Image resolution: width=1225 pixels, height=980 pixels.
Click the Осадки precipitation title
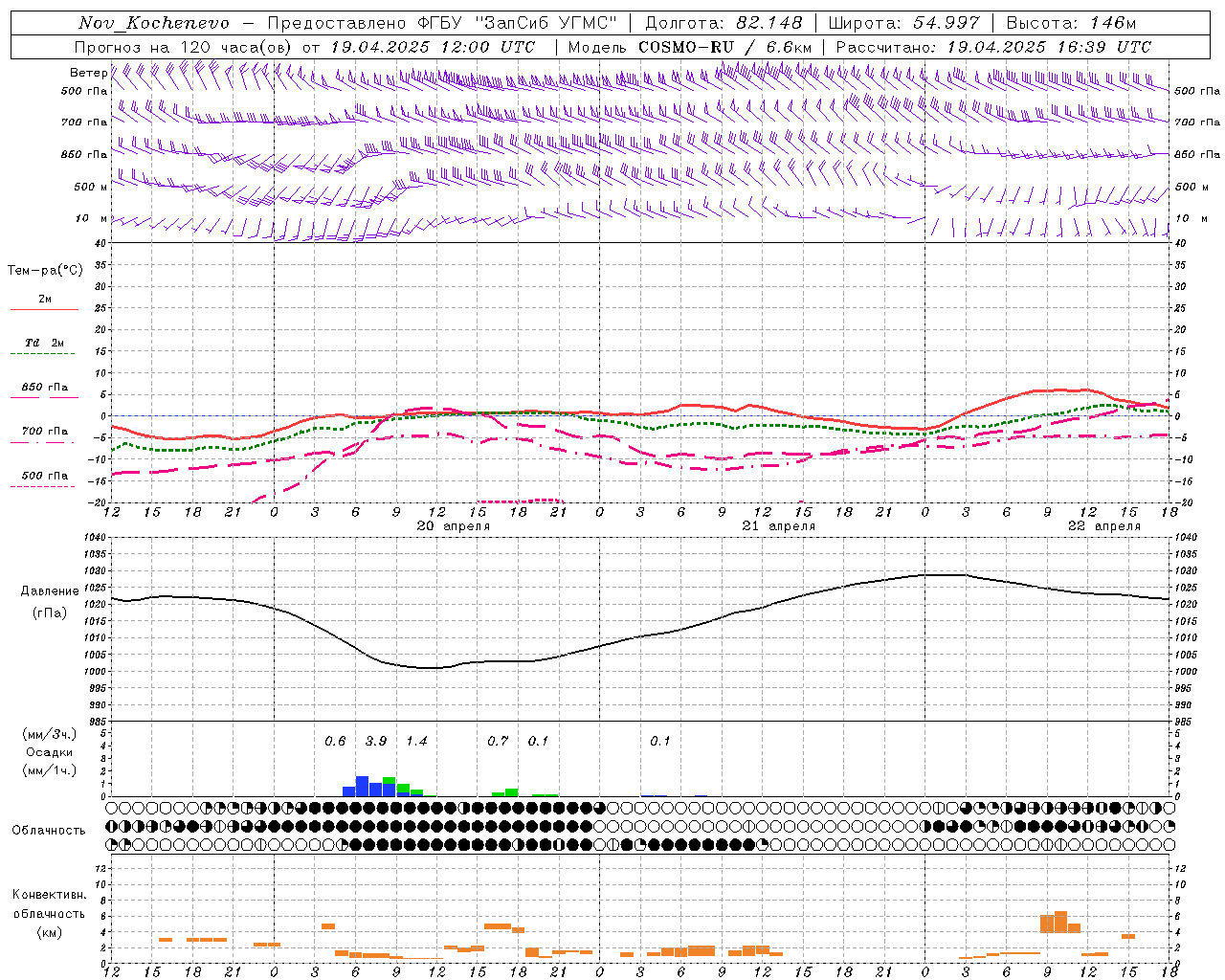click(50, 752)
